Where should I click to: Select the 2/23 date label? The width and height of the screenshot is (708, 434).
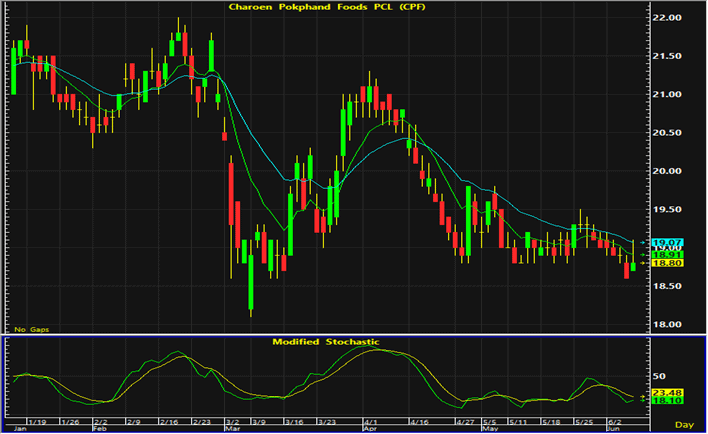(x=202, y=422)
